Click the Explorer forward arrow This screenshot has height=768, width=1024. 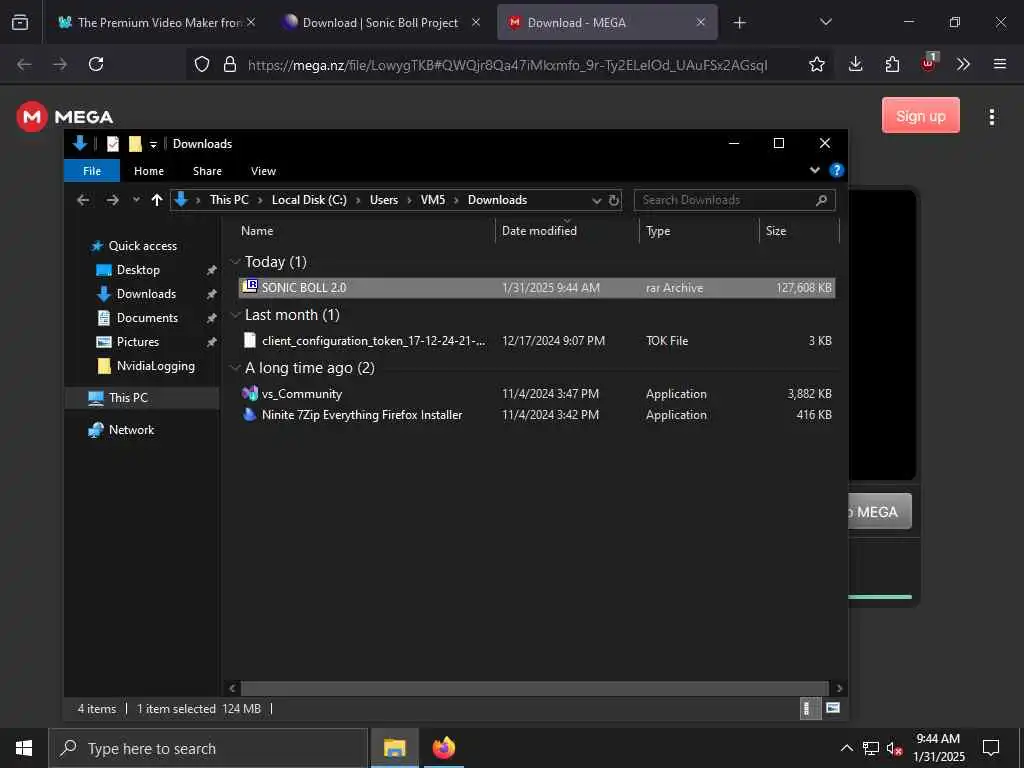[112, 200]
